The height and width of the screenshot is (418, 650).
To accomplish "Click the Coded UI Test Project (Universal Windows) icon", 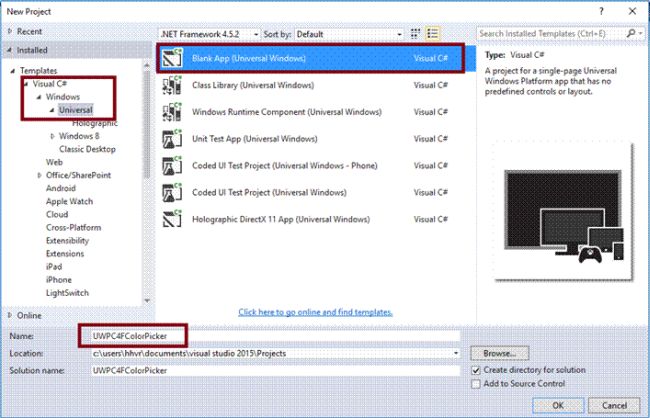I will [172, 192].
